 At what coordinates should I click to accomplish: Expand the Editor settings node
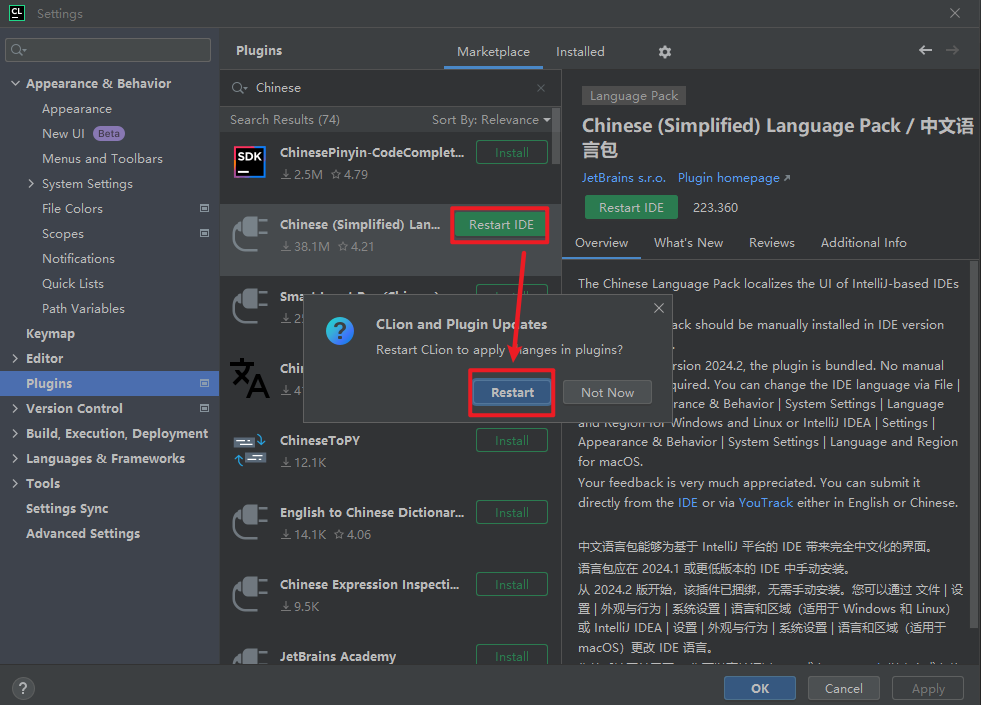coord(15,358)
